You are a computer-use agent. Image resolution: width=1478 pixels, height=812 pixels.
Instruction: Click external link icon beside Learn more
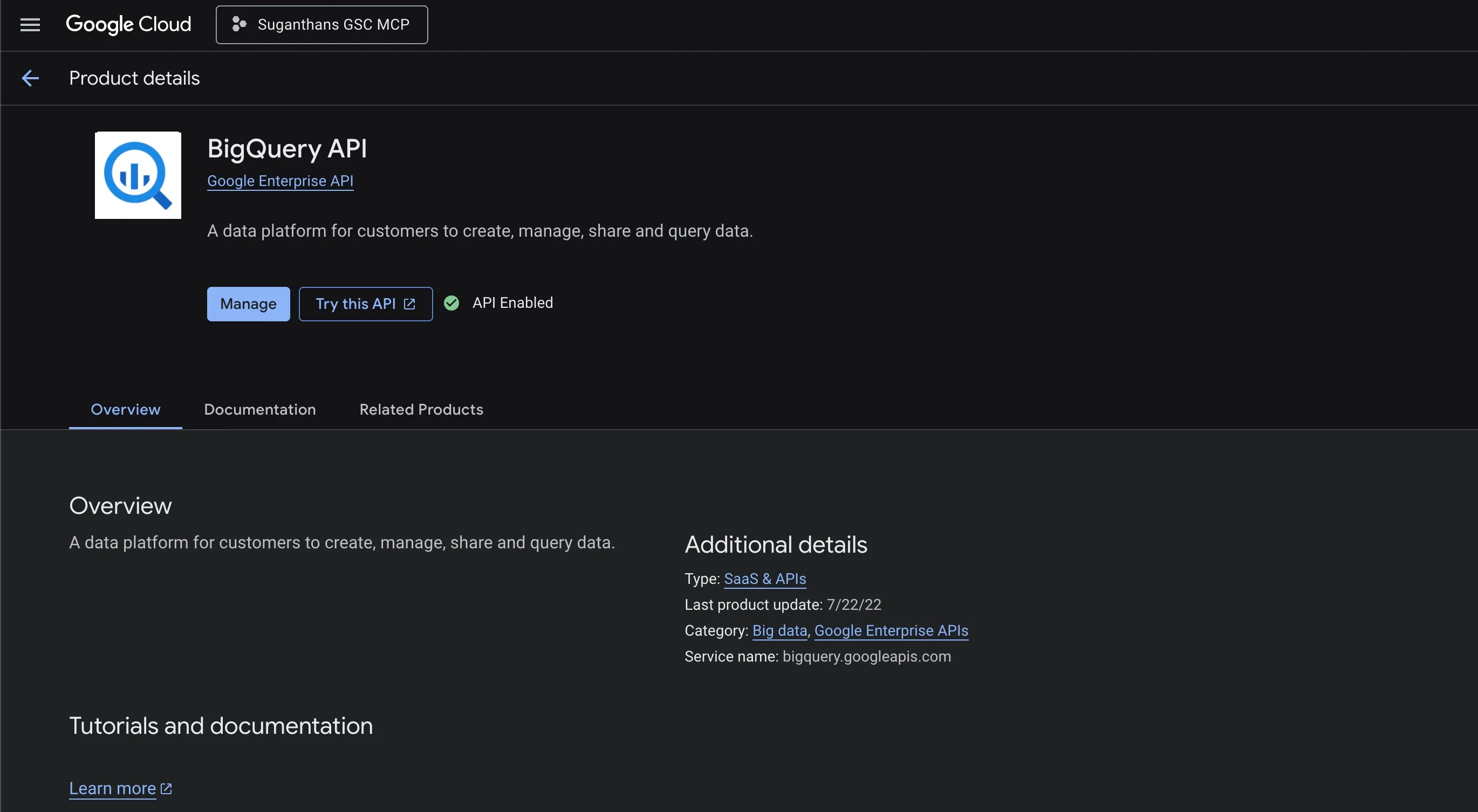[x=166, y=788]
